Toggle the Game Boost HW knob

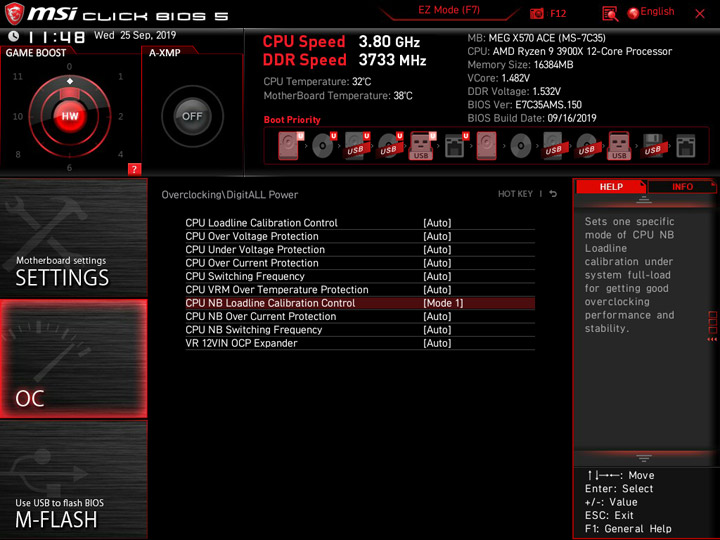coord(70,116)
